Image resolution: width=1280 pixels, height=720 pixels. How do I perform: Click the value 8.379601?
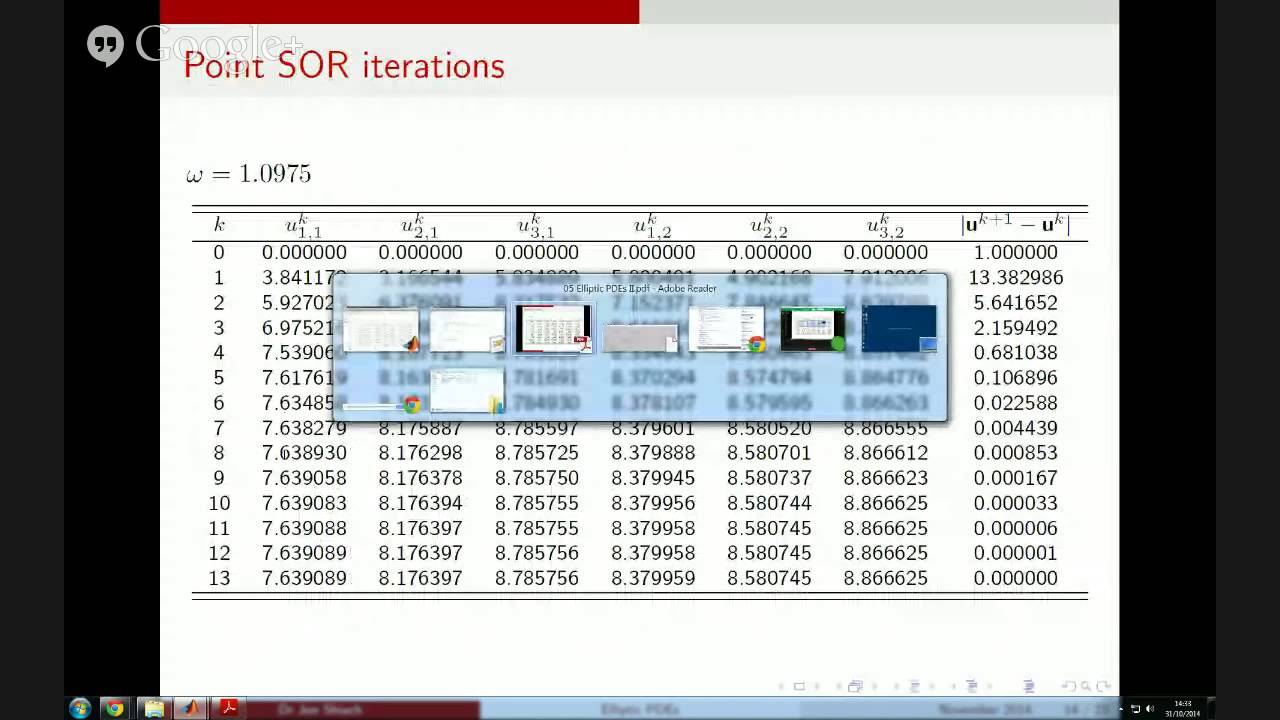(x=653, y=428)
